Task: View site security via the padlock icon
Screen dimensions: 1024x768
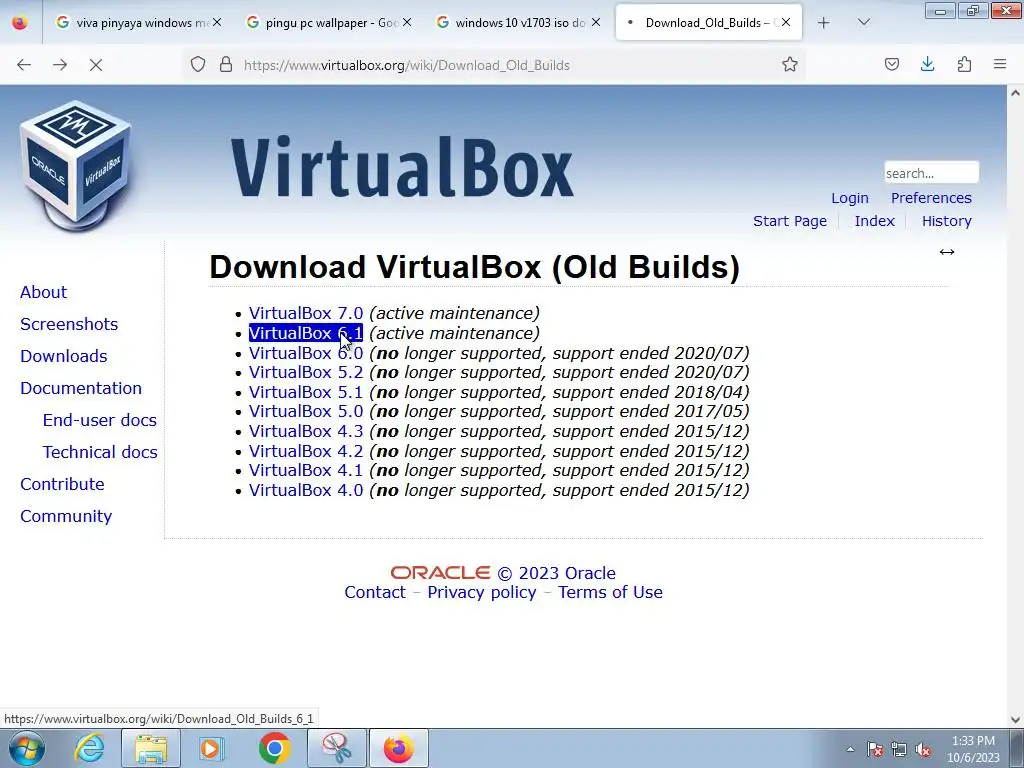Action: tap(226, 65)
